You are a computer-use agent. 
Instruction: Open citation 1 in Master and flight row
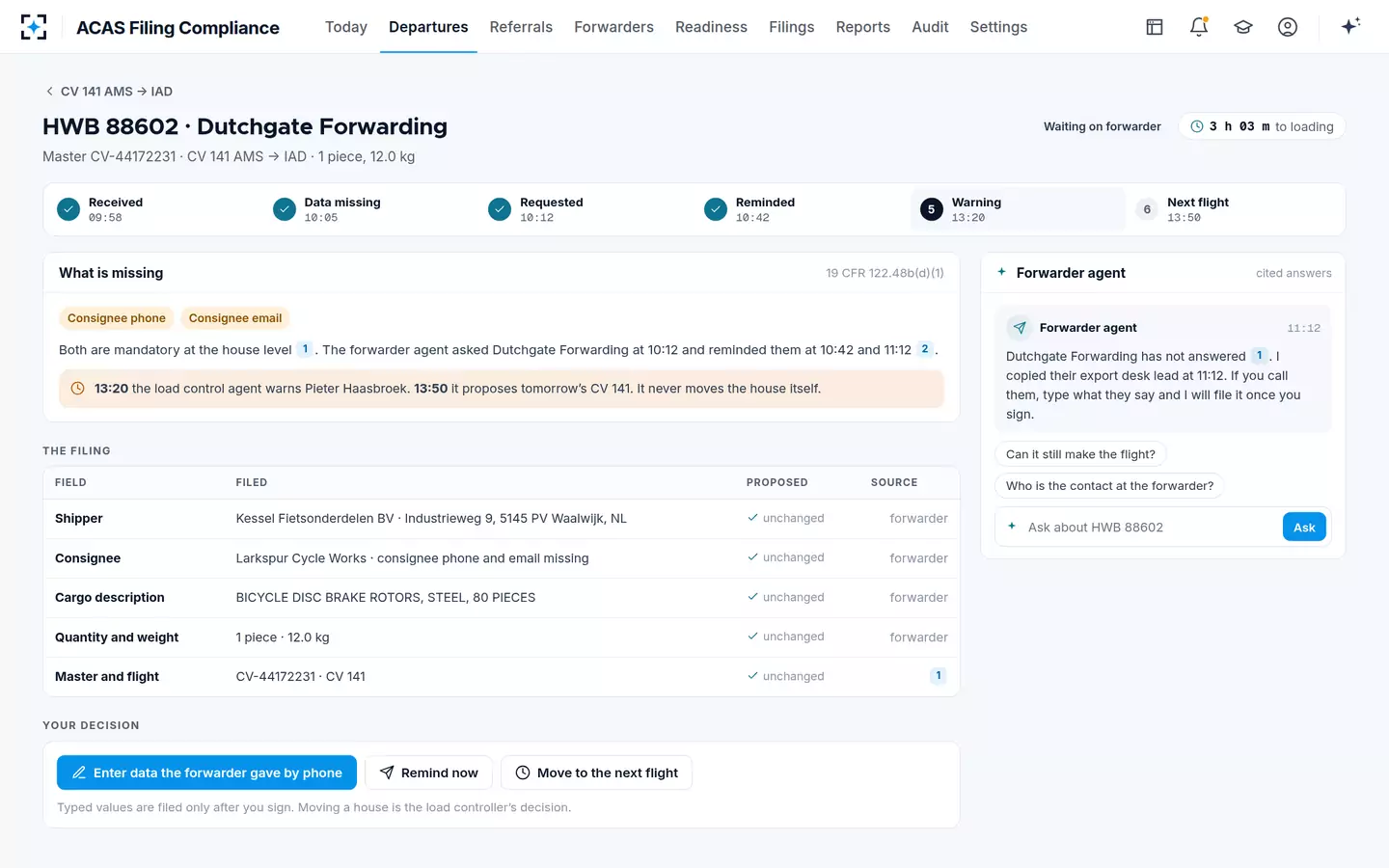(x=939, y=676)
